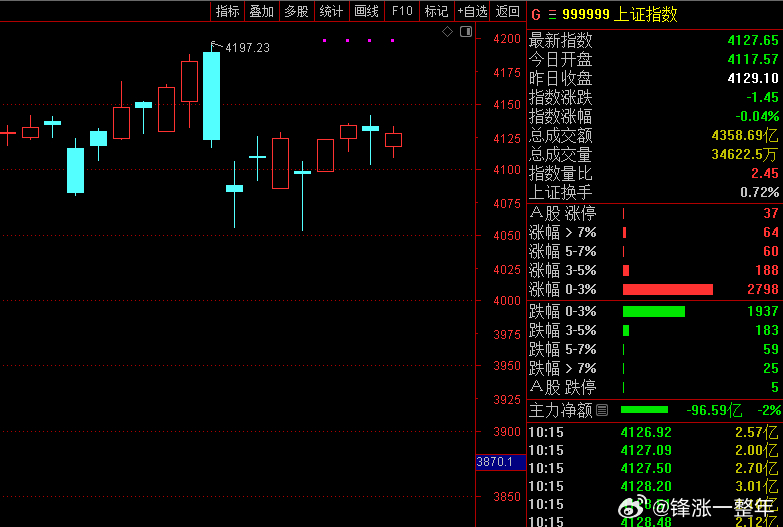The width and height of the screenshot is (783, 527).
Task: Click the green 主力净额 bar
Action: [644, 410]
